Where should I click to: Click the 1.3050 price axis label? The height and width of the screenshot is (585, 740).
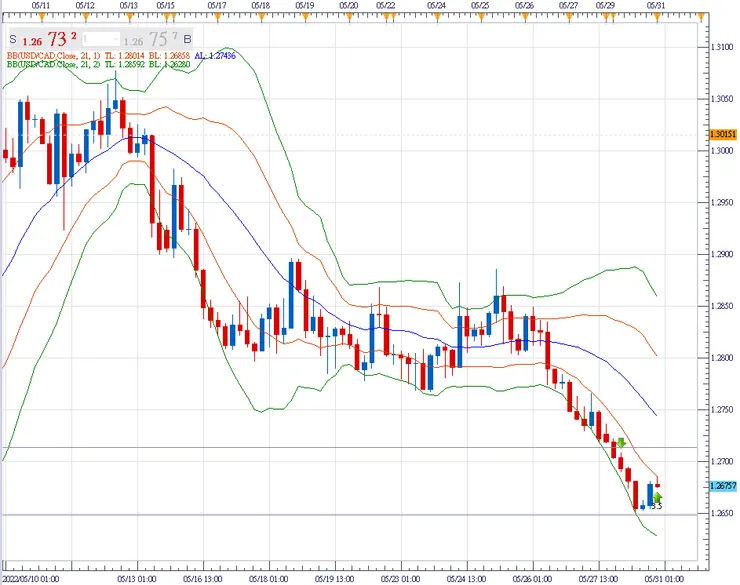pos(722,99)
